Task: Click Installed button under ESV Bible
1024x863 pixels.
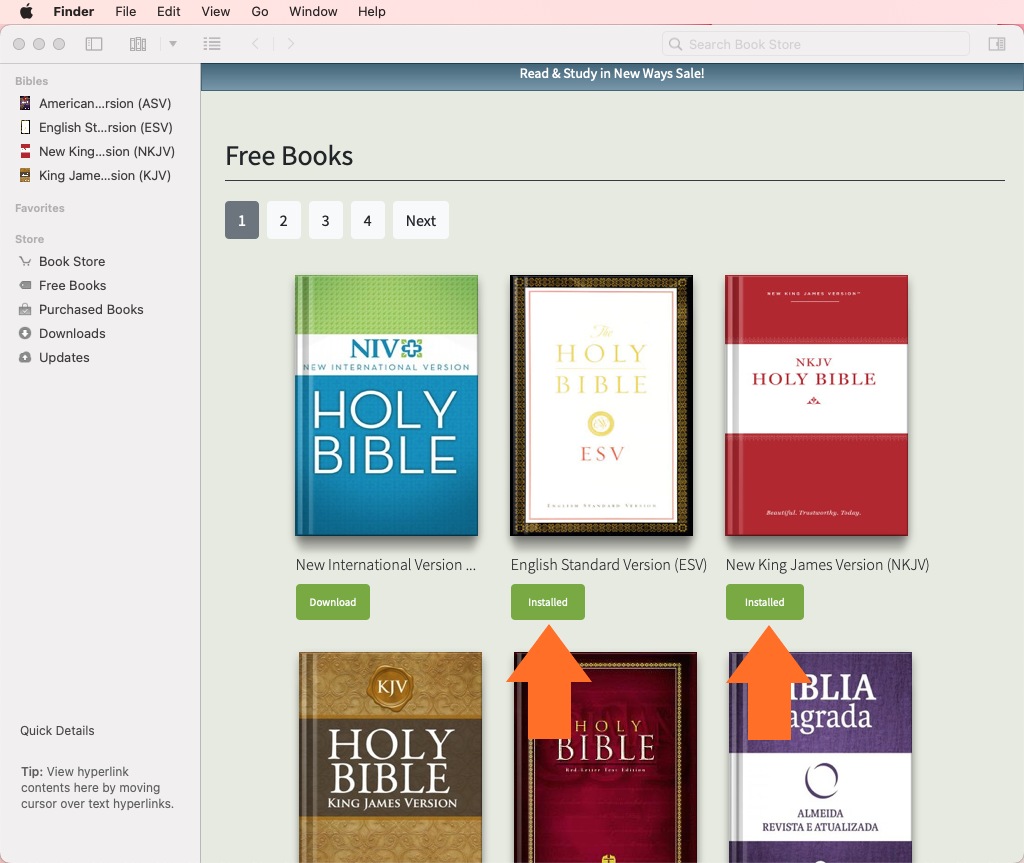Action: tap(547, 602)
